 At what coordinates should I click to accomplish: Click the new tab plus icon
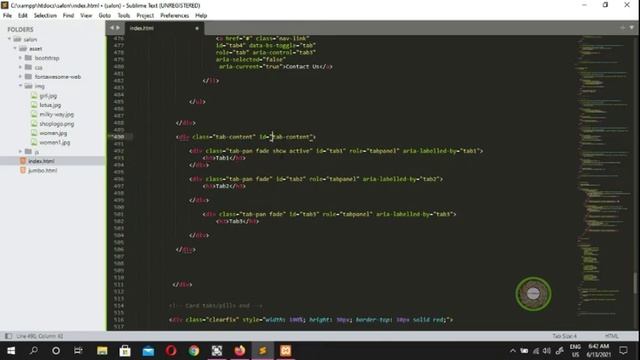622,28
